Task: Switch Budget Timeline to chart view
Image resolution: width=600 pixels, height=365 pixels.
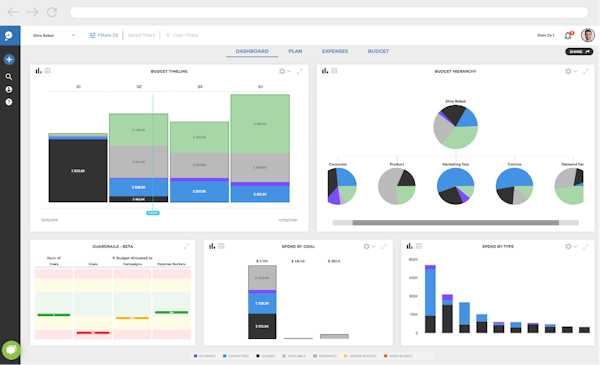Action: (x=38, y=71)
